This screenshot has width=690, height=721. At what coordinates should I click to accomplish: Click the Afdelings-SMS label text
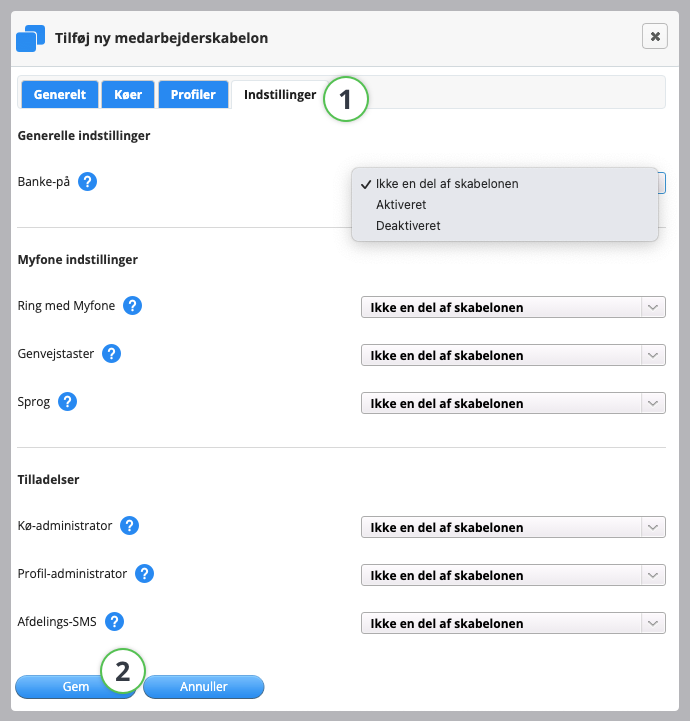pyautogui.click(x=57, y=622)
